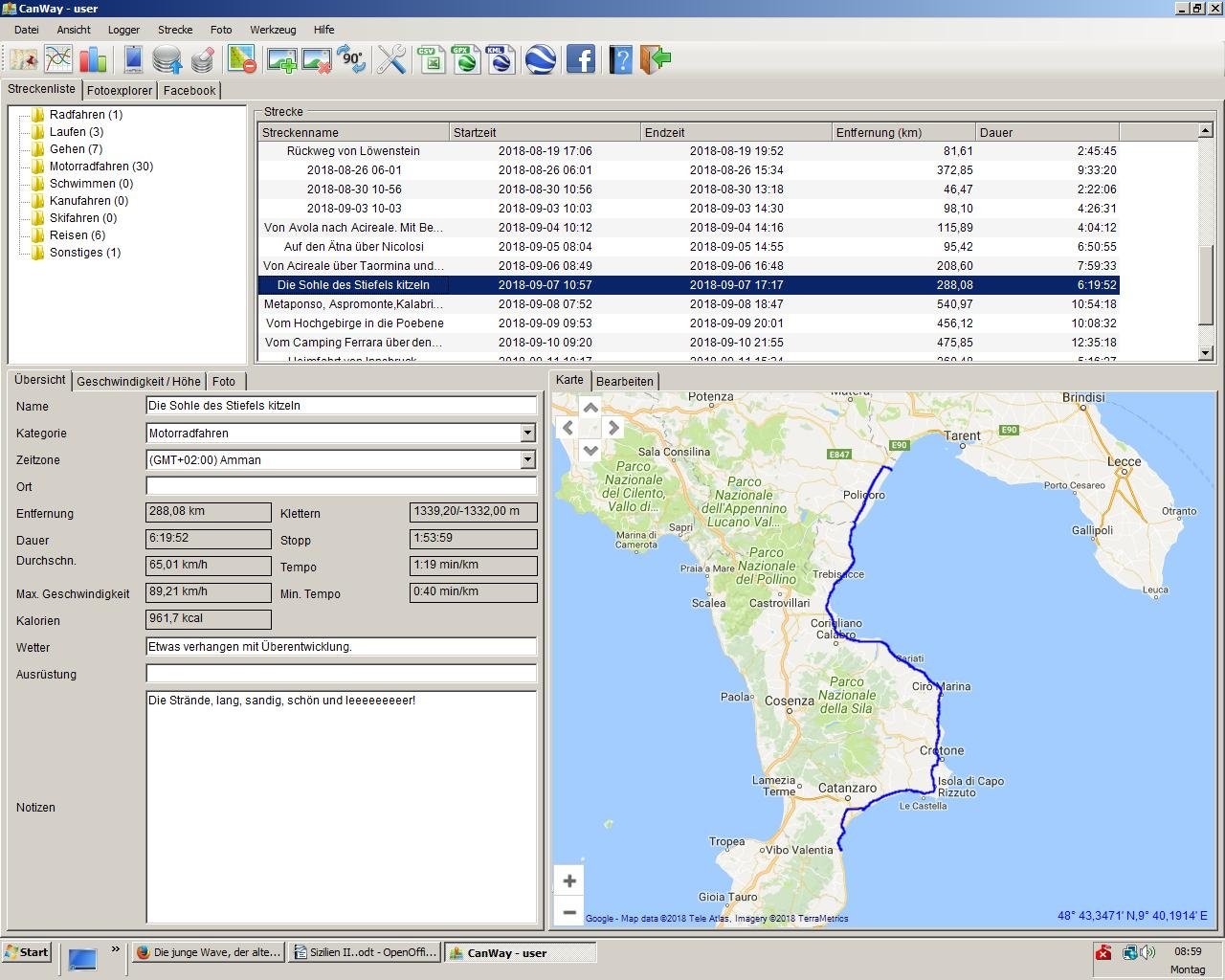Switch to the Fotoexplorer tab
Screen dimensions: 1225x980
pyautogui.click(x=120, y=91)
